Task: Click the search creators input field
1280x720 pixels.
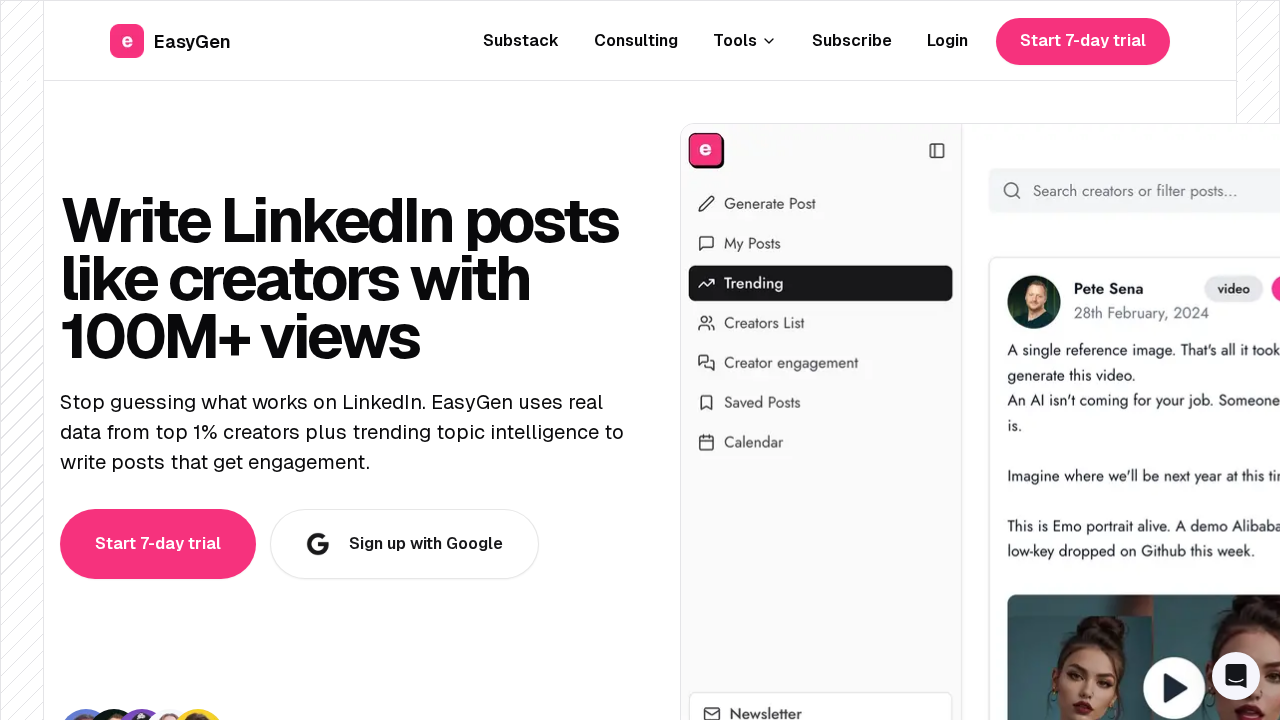Action: coord(1150,191)
